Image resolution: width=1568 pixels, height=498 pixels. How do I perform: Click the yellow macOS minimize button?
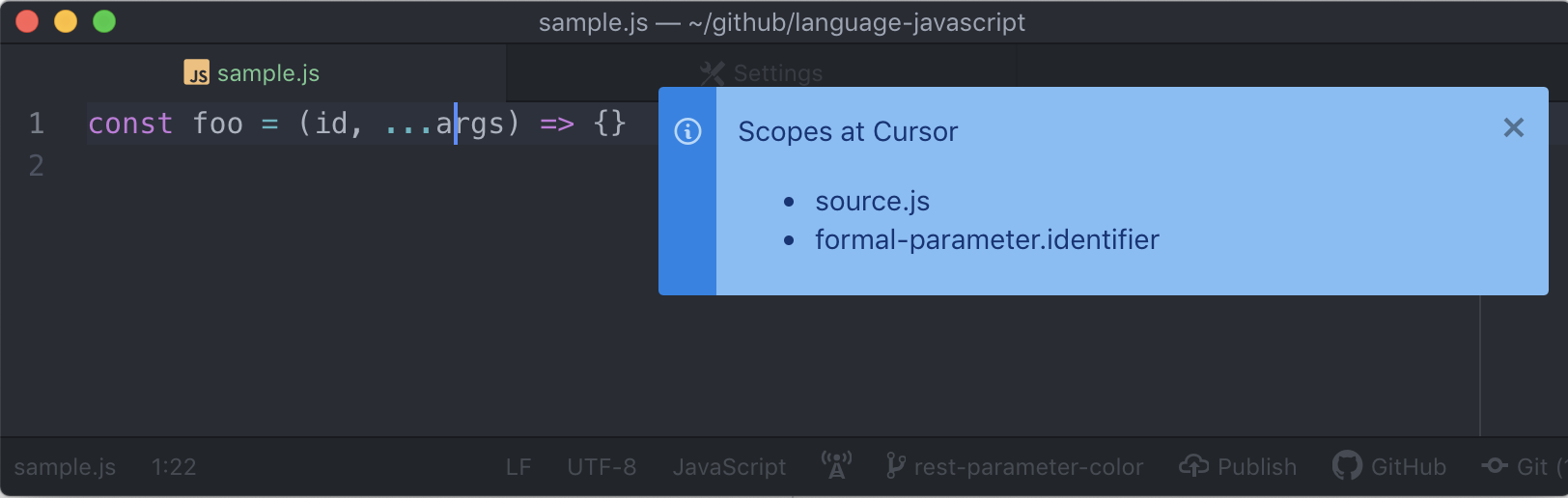pos(66,21)
